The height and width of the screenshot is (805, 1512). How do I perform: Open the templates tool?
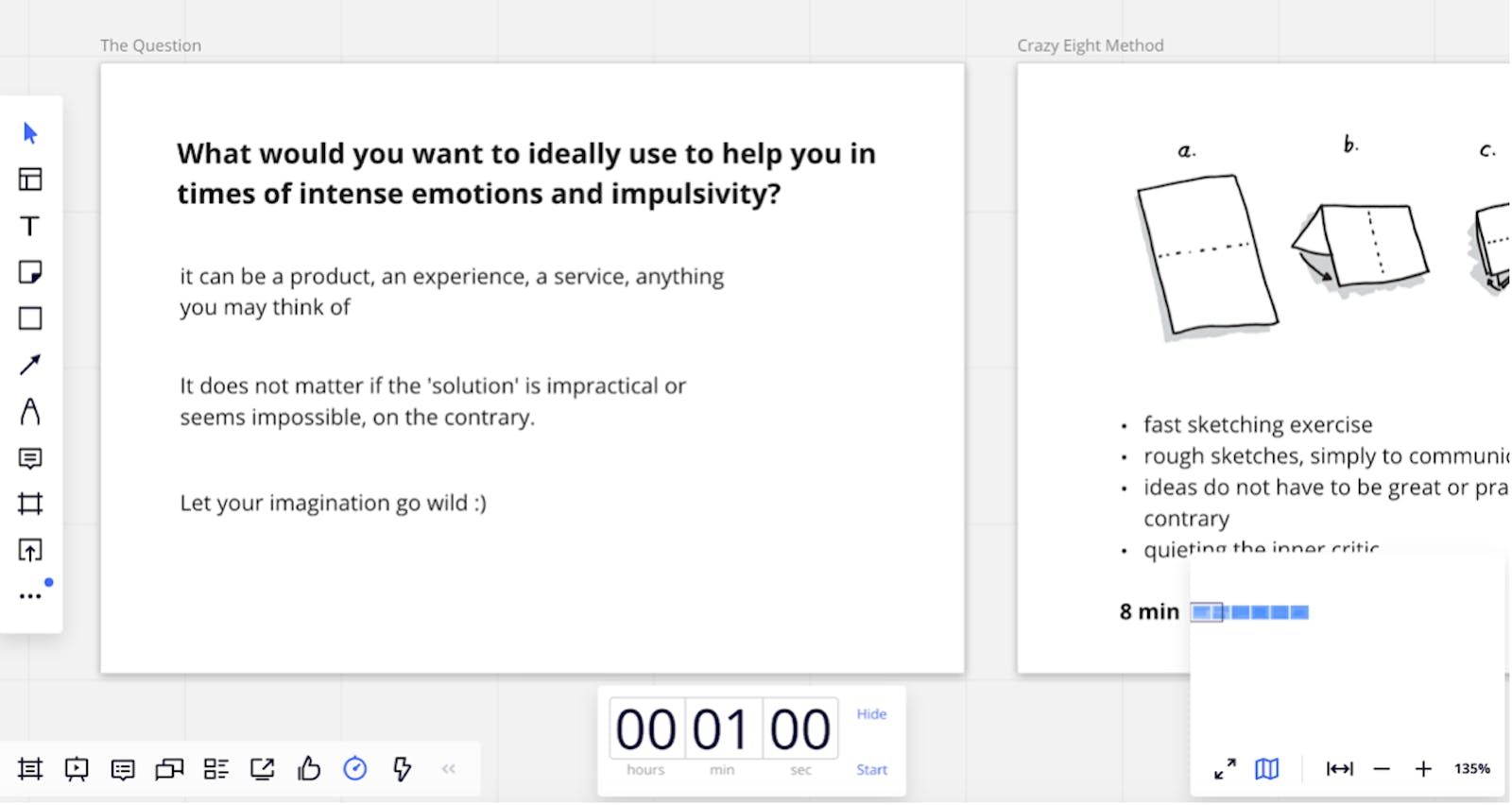pos(30,180)
